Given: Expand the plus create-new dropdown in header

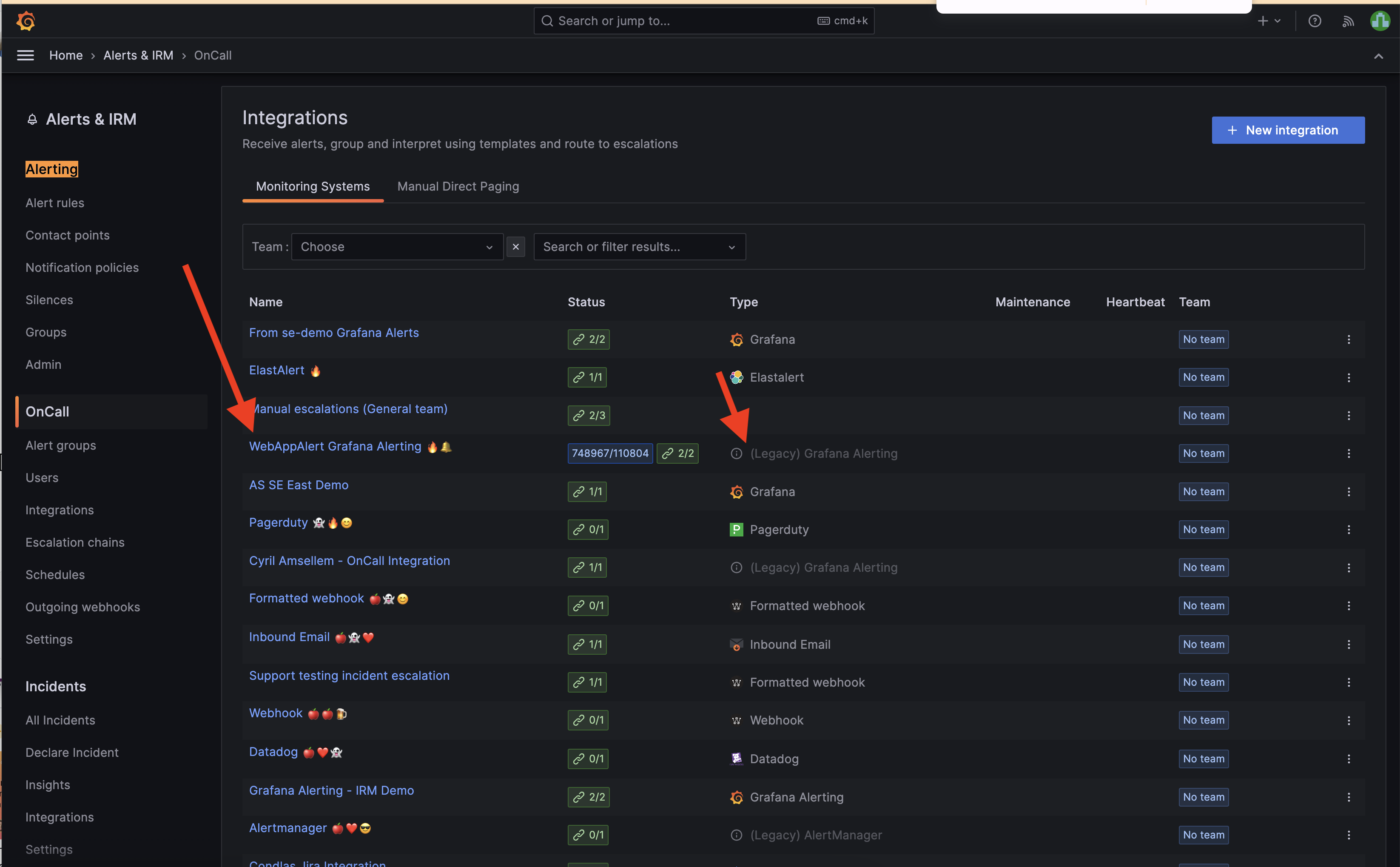Looking at the screenshot, I should (x=1269, y=21).
